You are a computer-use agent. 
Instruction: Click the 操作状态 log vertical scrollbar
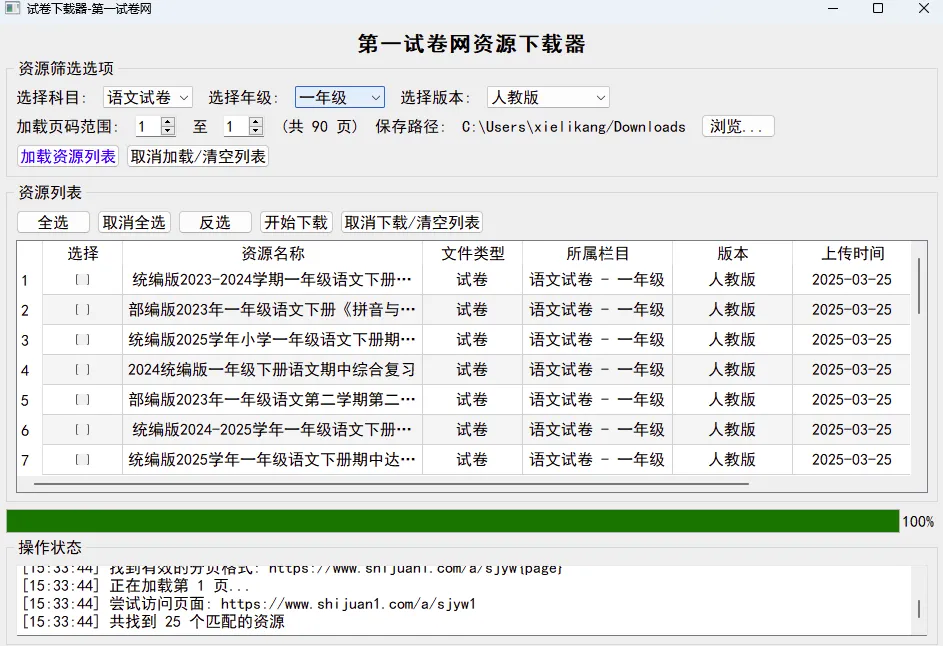point(919,609)
